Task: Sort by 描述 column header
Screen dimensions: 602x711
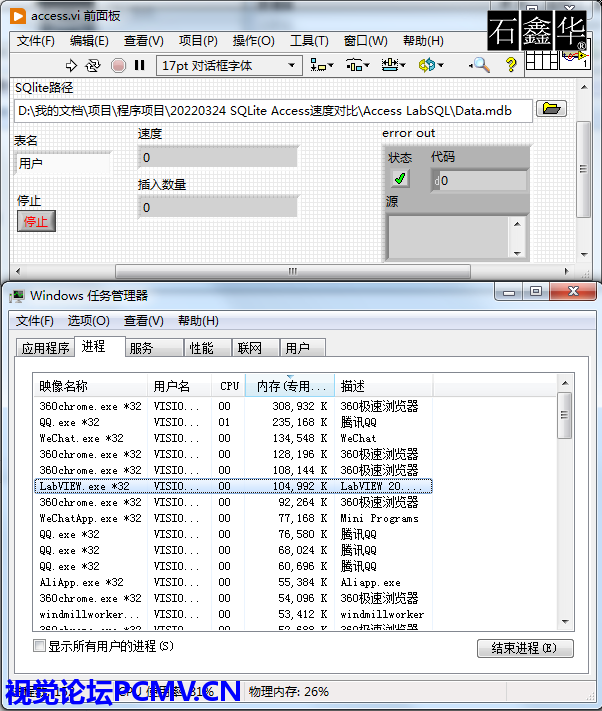Action: (x=384, y=386)
